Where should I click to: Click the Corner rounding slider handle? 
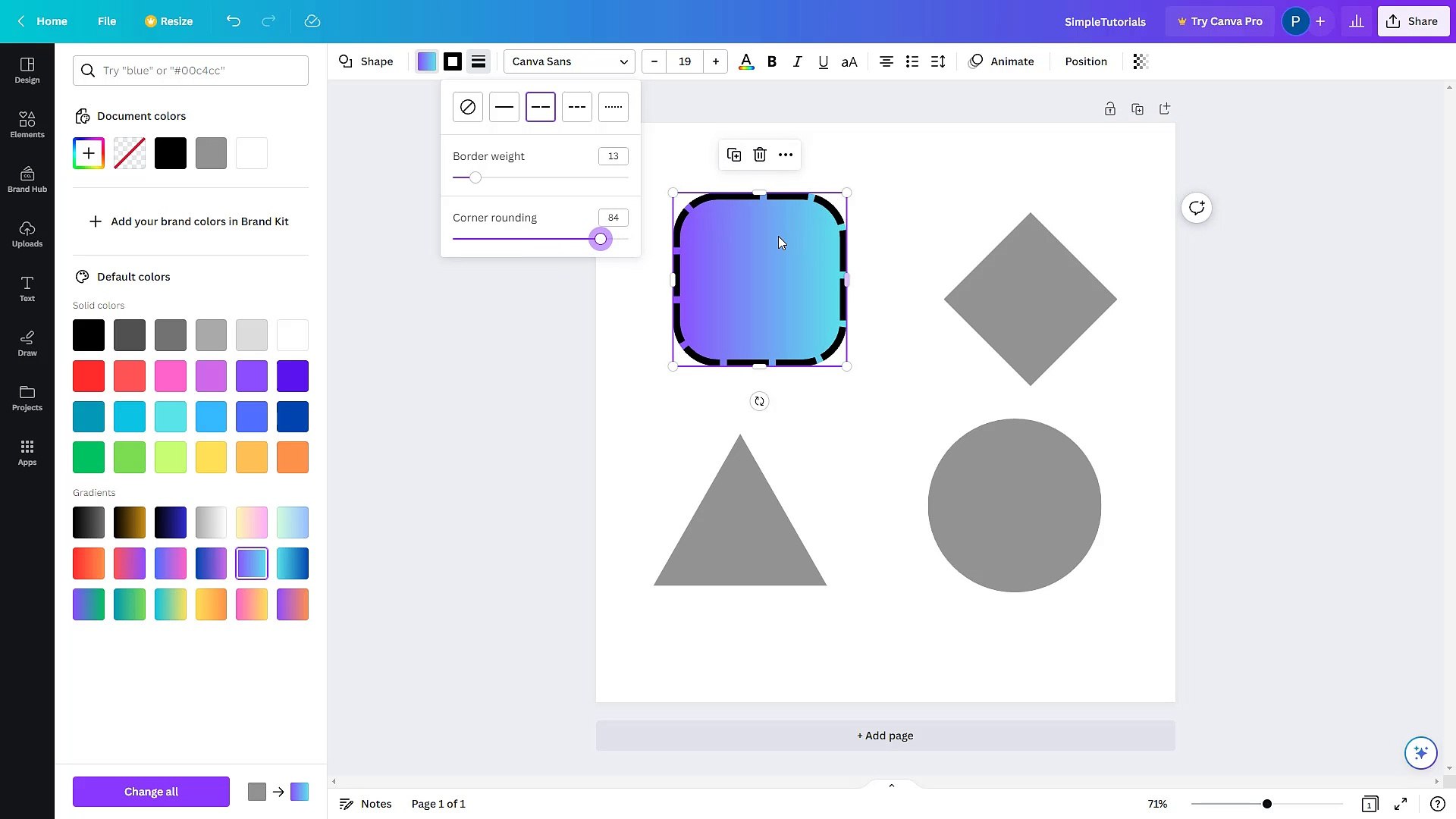[600, 239]
